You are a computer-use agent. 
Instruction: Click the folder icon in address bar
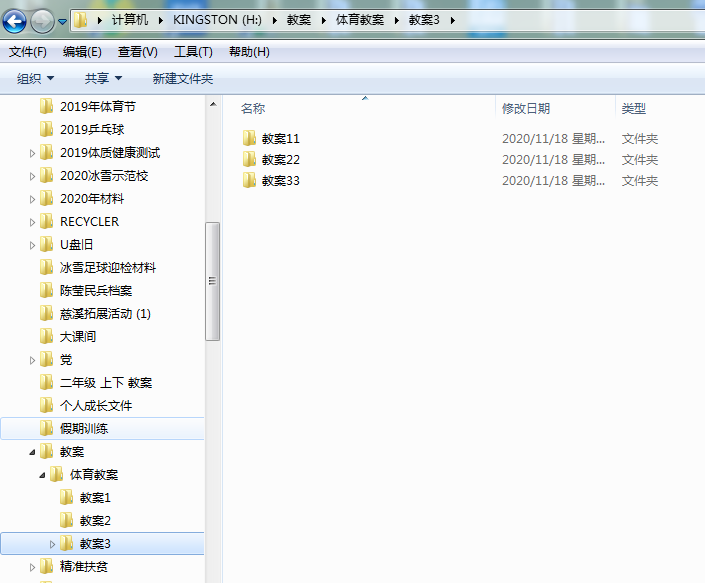[x=80, y=20]
